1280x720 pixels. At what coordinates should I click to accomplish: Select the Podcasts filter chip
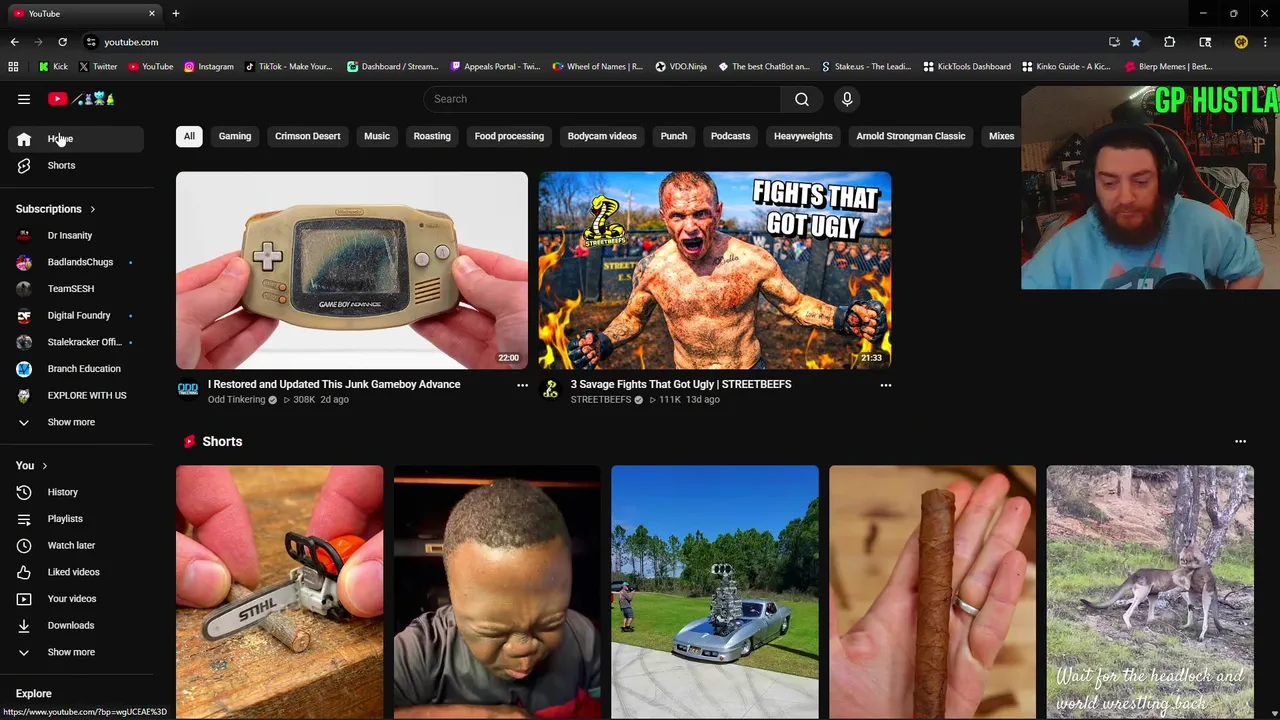click(730, 136)
